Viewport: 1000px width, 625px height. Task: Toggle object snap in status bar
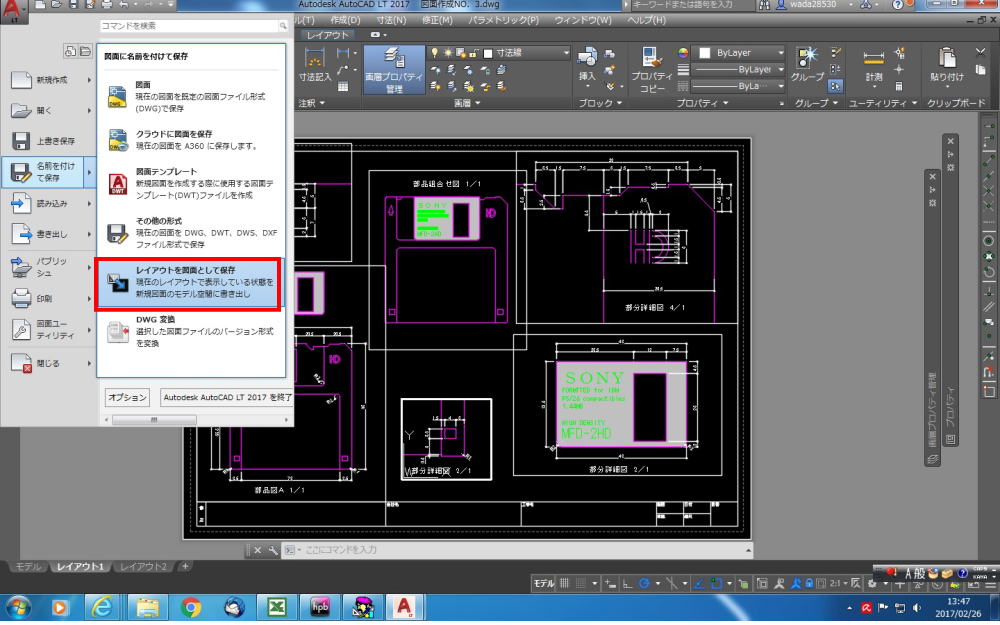click(x=716, y=583)
